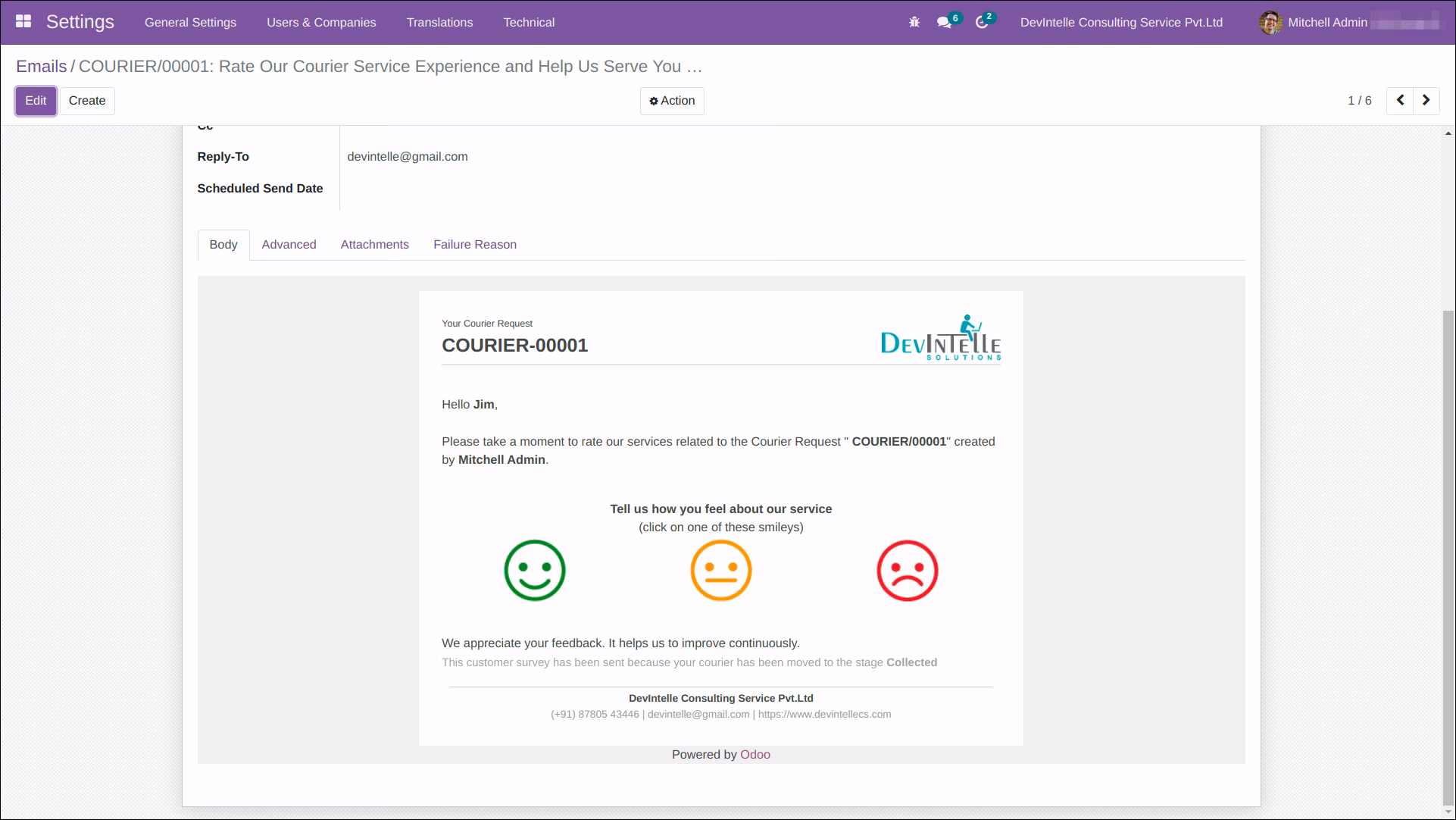Follow the Odoo link
Screen dimensions: 1456x820
coord(755,755)
